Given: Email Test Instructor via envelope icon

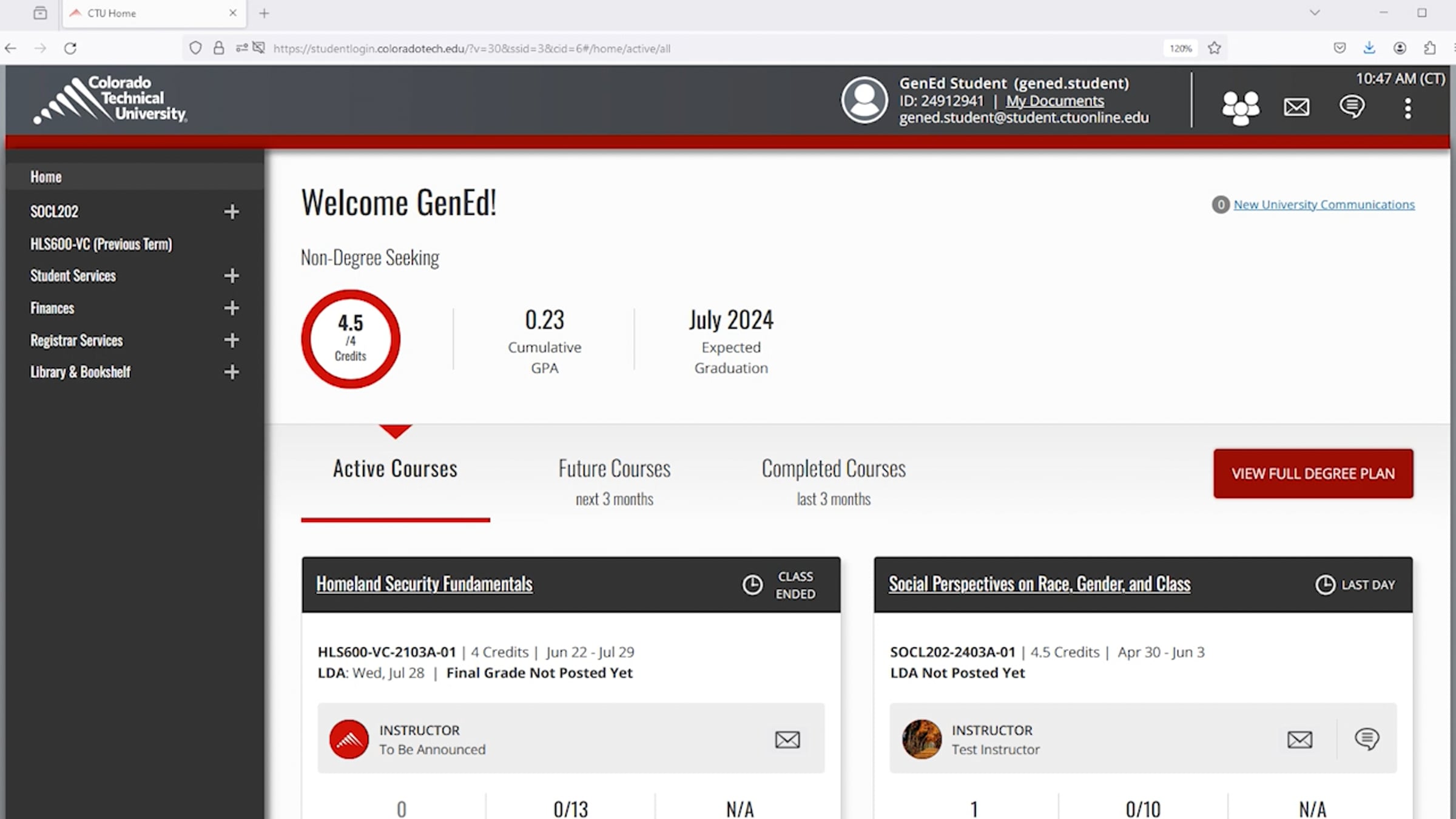Looking at the screenshot, I should [x=1299, y=740].
